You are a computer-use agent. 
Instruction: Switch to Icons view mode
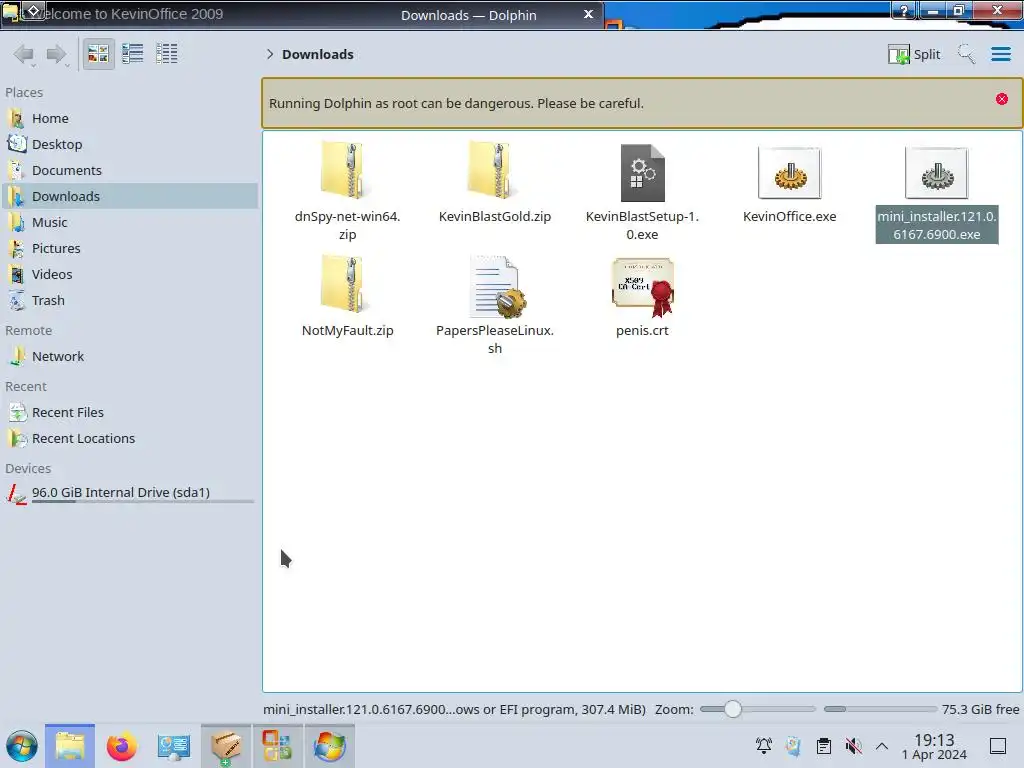(98, 54)
